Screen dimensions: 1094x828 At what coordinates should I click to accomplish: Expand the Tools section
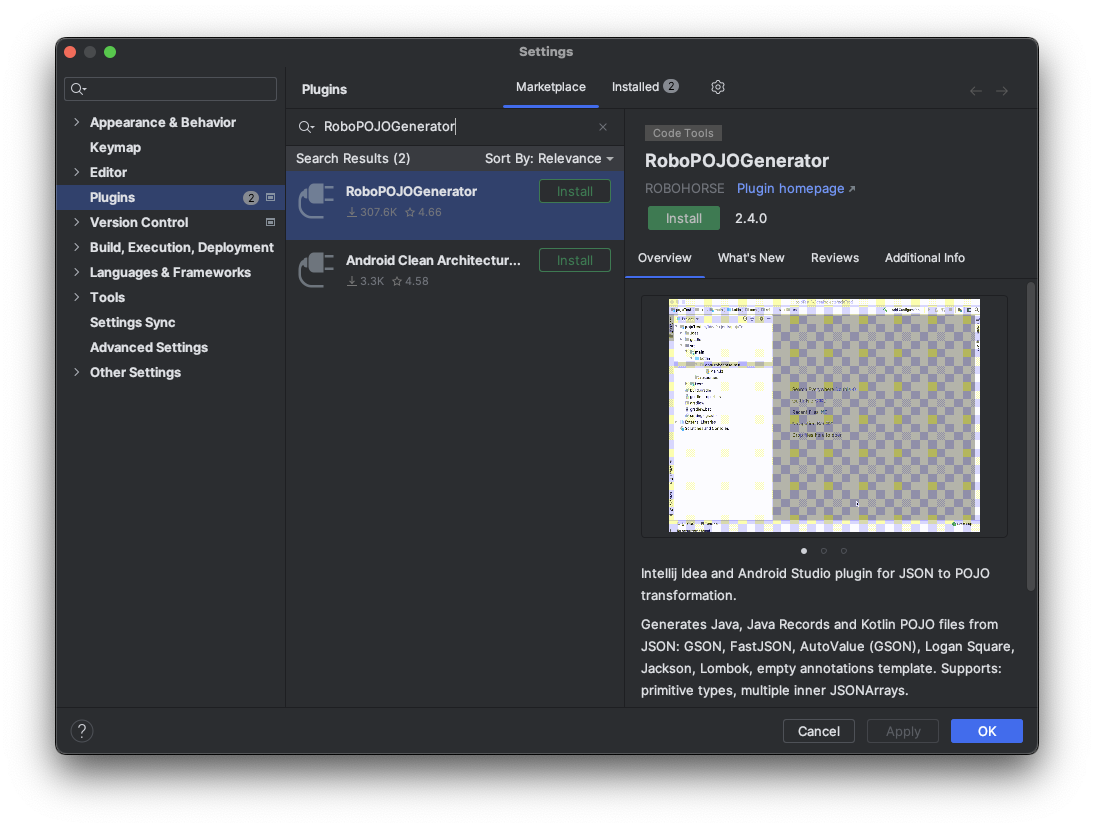[x=77, y=297]
